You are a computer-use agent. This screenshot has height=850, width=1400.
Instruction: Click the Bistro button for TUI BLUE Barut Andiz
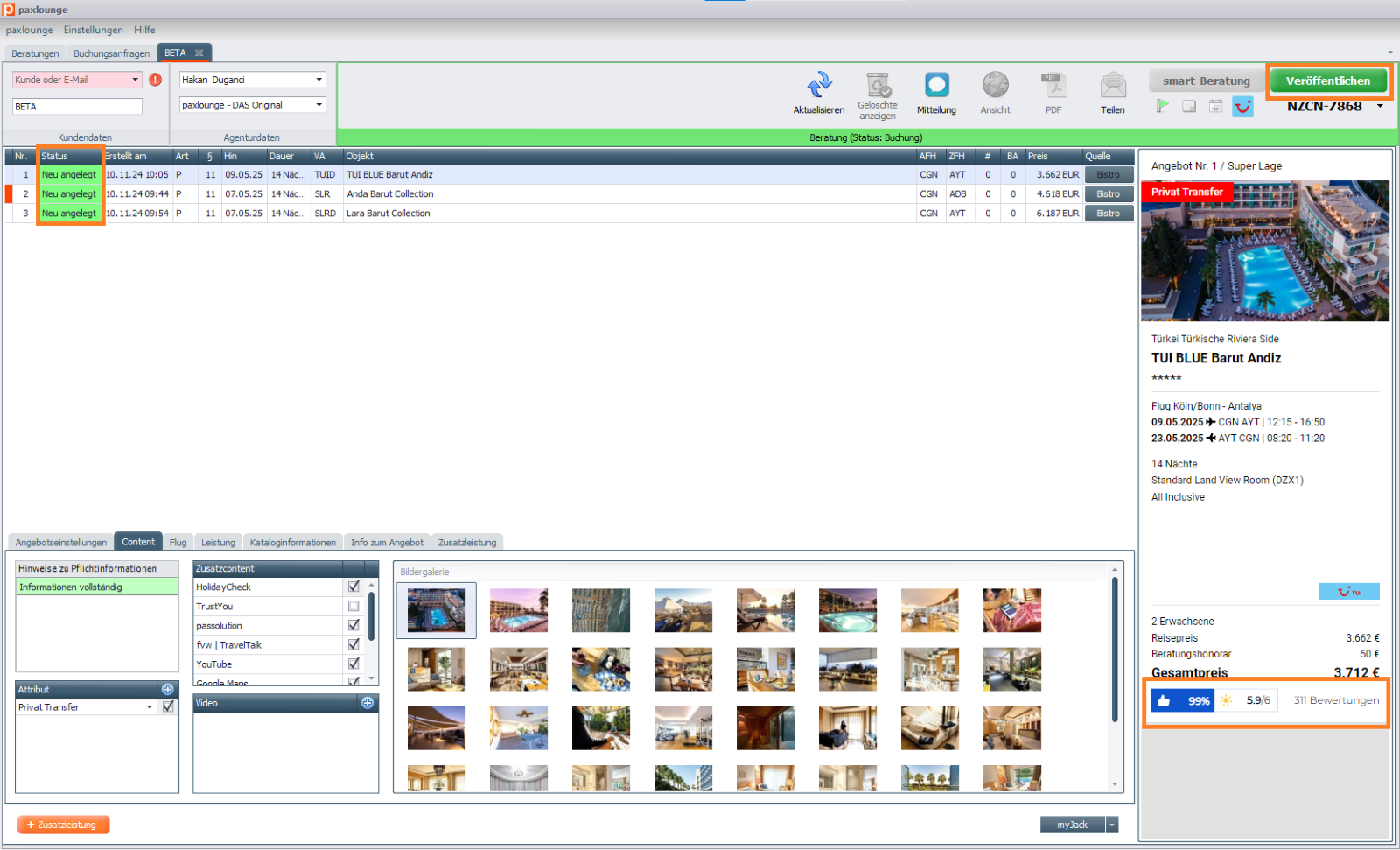1109,175
